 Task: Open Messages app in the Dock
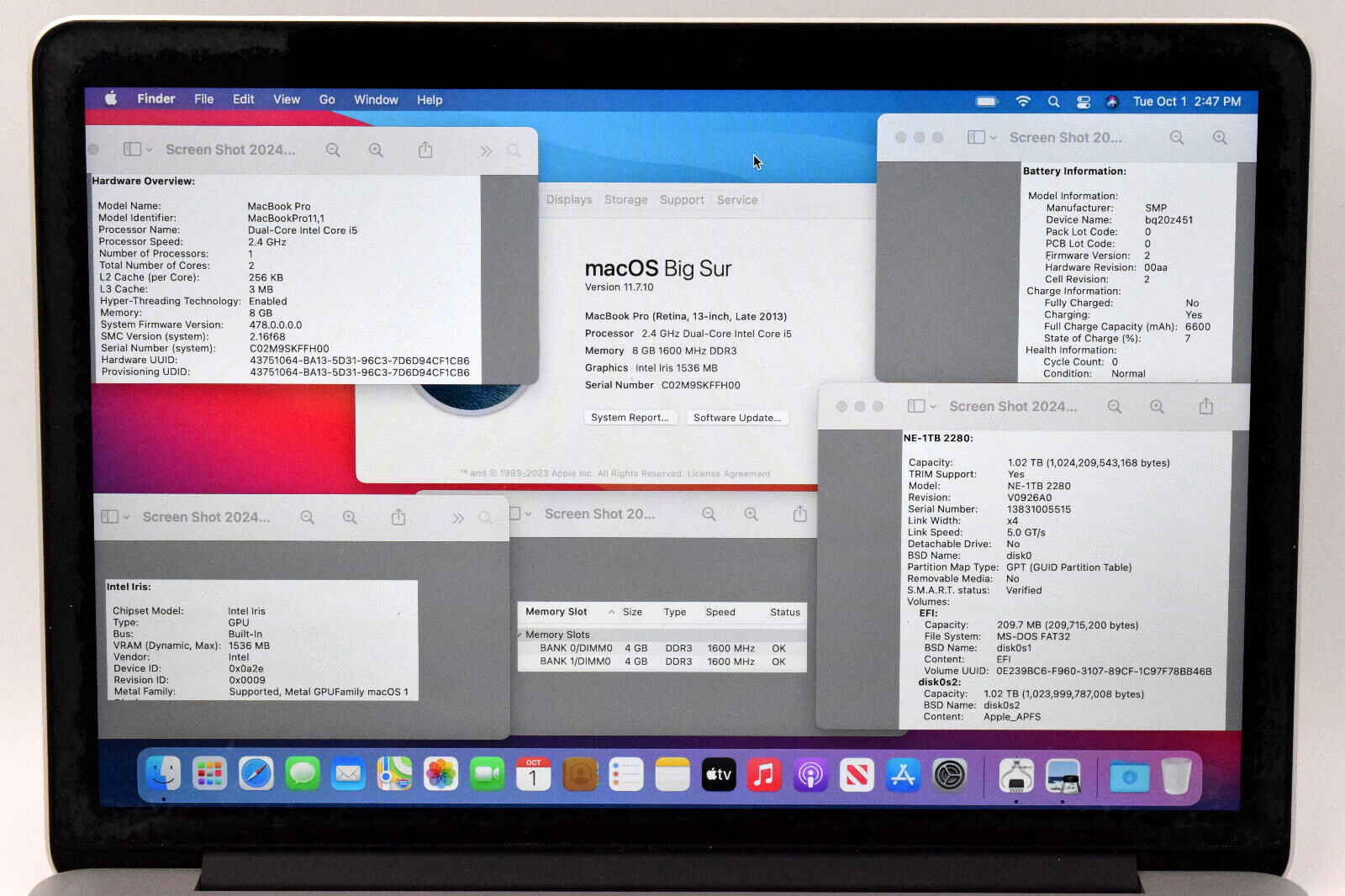pos(302,774)
